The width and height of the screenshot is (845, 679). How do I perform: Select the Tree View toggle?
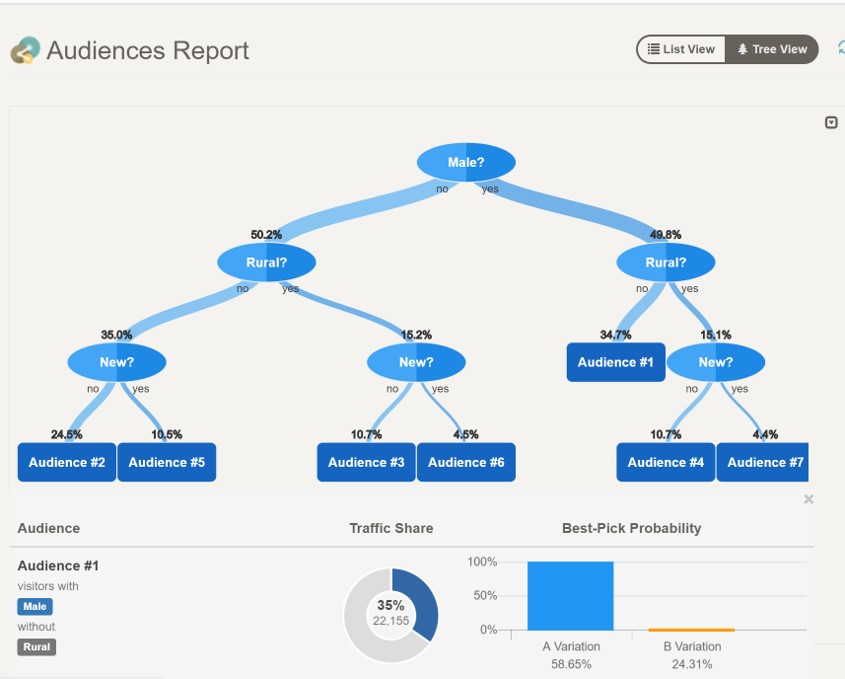[x=771, y=49]
